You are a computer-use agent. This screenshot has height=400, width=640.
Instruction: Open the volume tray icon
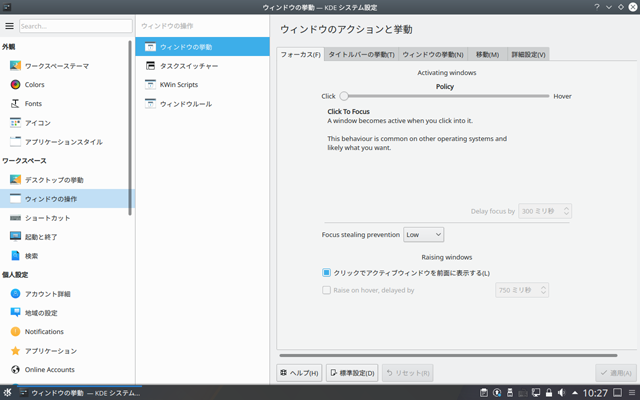[x=562, y=393]
